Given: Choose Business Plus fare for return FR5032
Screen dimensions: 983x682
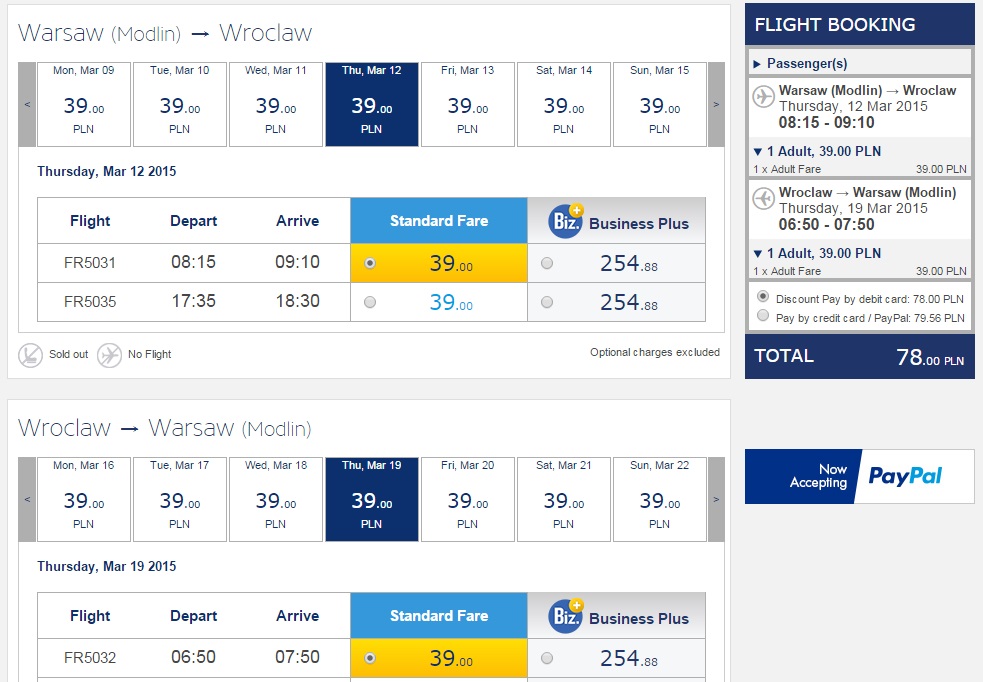Looking at the screenshot, I should [x=546, y=658].
